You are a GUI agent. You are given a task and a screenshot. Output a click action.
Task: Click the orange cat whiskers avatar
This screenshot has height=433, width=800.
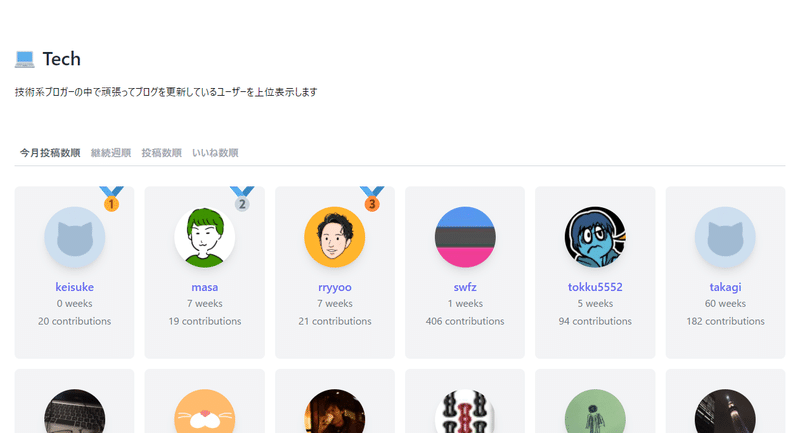[x=205, y=411]
